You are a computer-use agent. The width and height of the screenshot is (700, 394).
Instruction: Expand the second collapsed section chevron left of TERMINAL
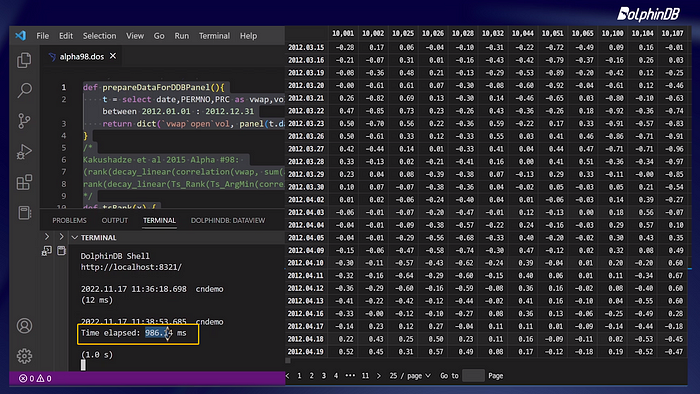click(61, 236)
